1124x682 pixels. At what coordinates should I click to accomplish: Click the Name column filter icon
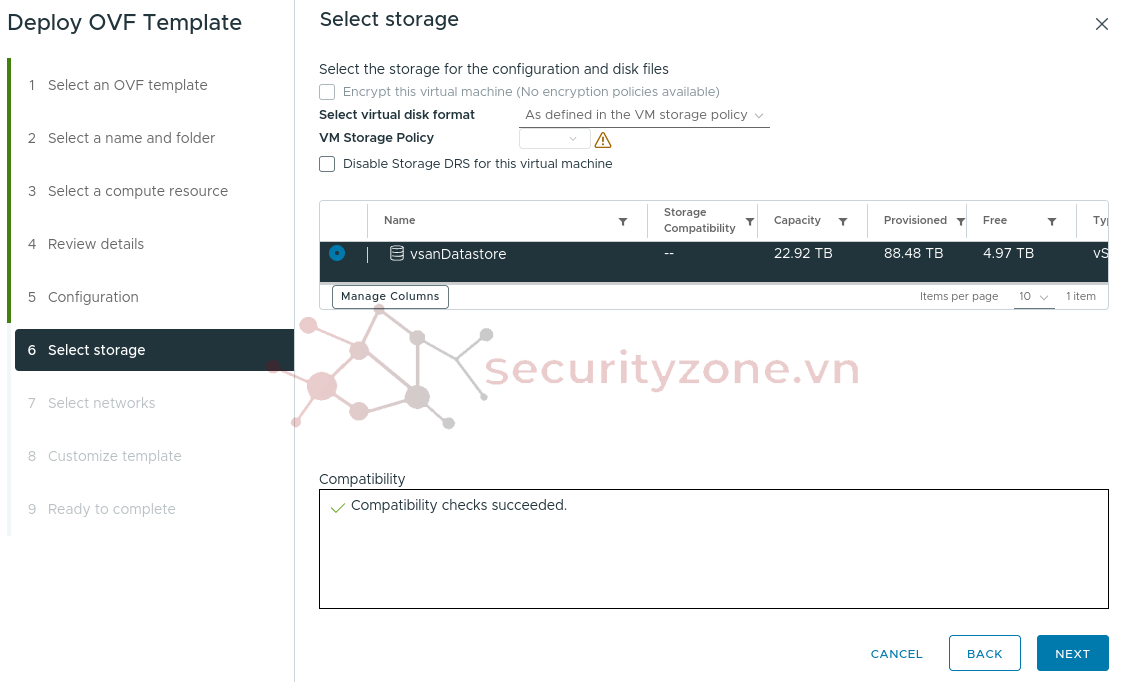pyautogui.click(x=623, y=222)
